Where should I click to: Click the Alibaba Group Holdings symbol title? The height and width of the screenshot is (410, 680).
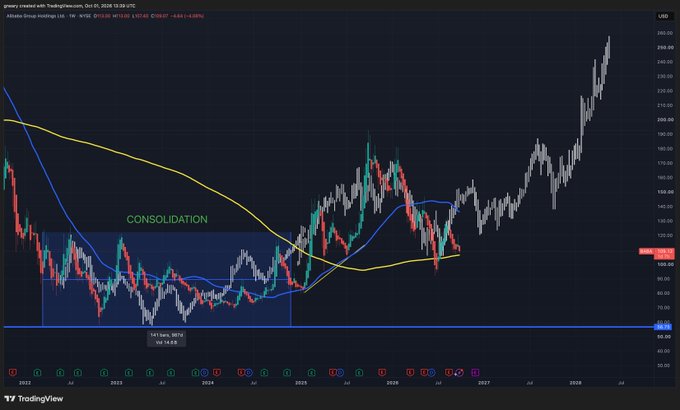(x=36, y=16)
